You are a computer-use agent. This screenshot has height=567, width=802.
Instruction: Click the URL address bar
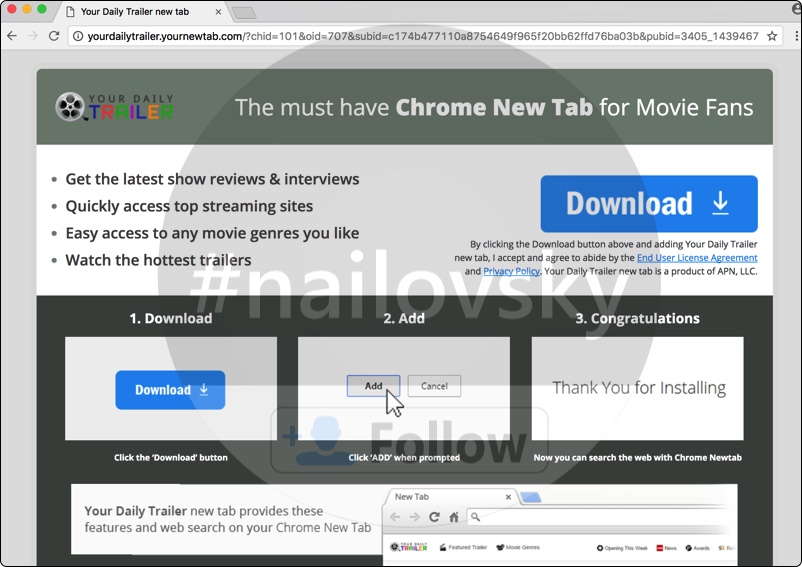point(420,36)
